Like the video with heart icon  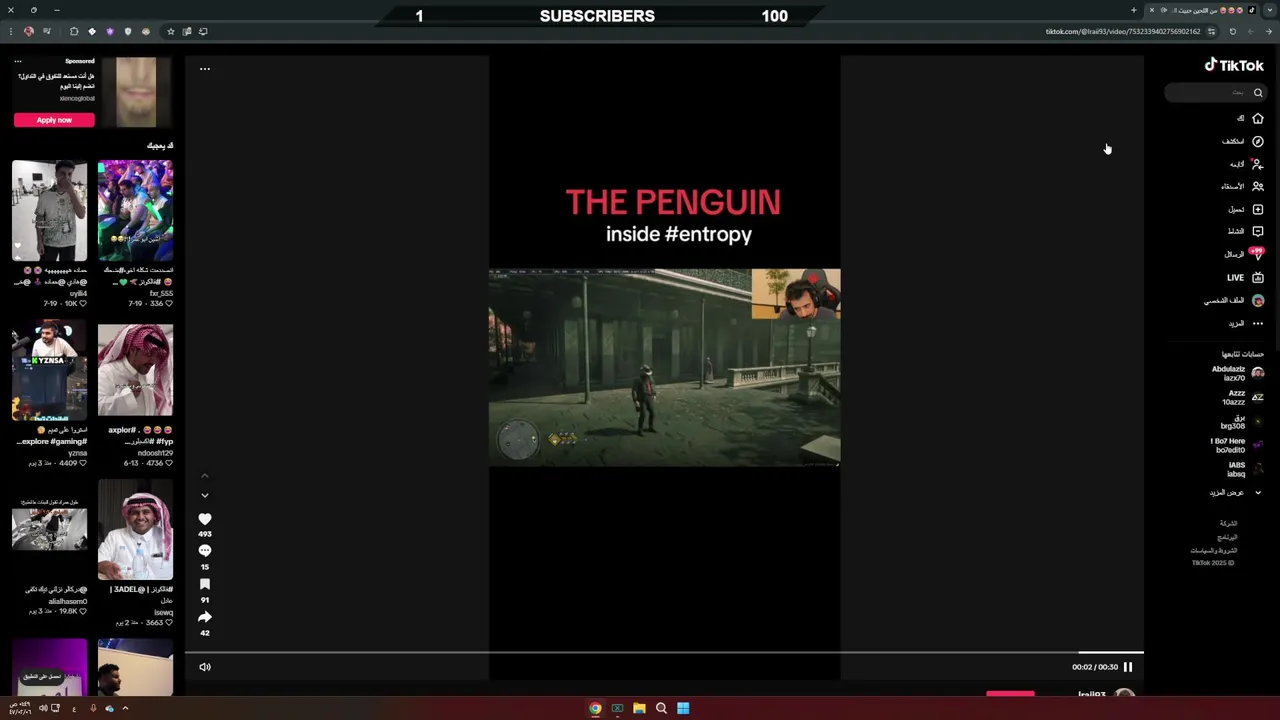tap(205, 519)
